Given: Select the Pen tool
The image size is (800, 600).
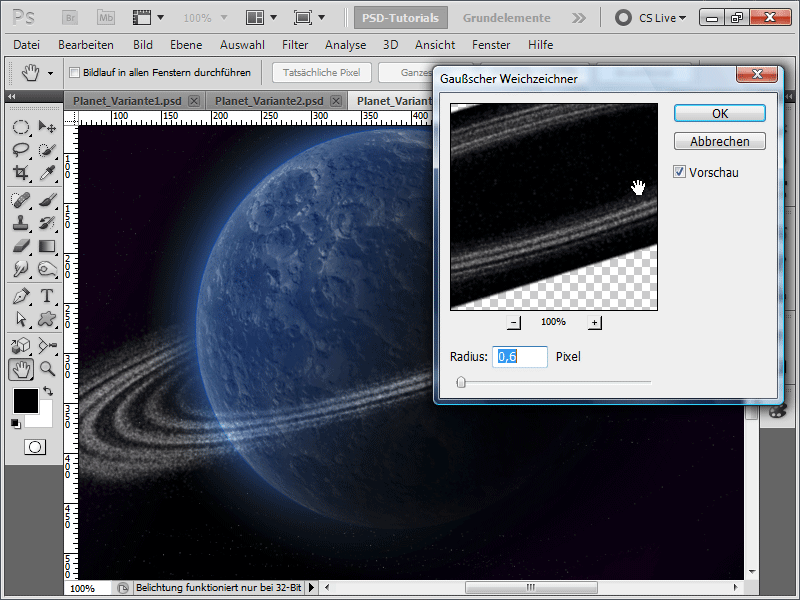Looking at the screenshot, I should tap(20, 296).
